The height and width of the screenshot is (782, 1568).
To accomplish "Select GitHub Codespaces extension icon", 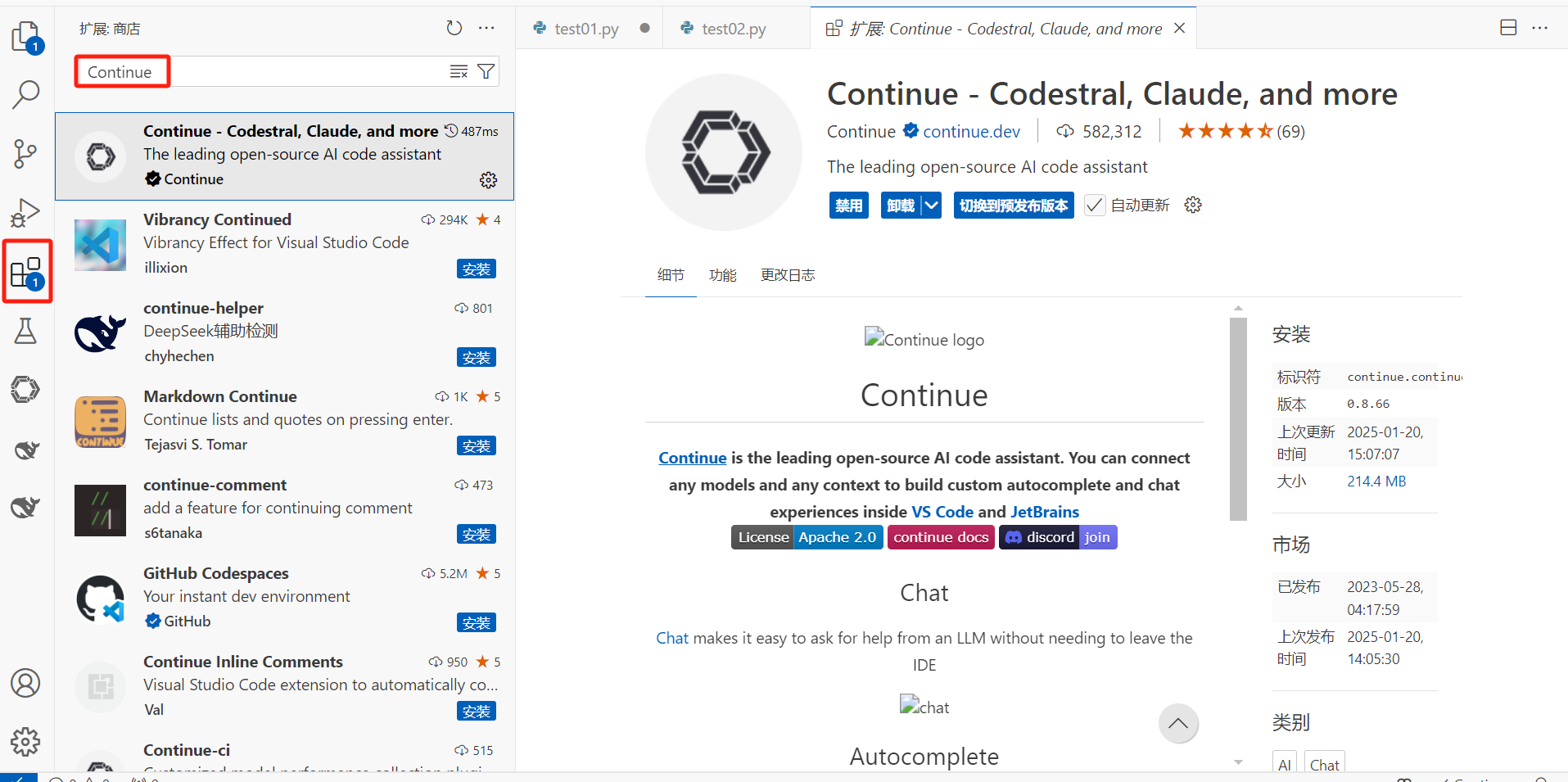I will click(101, 599).
